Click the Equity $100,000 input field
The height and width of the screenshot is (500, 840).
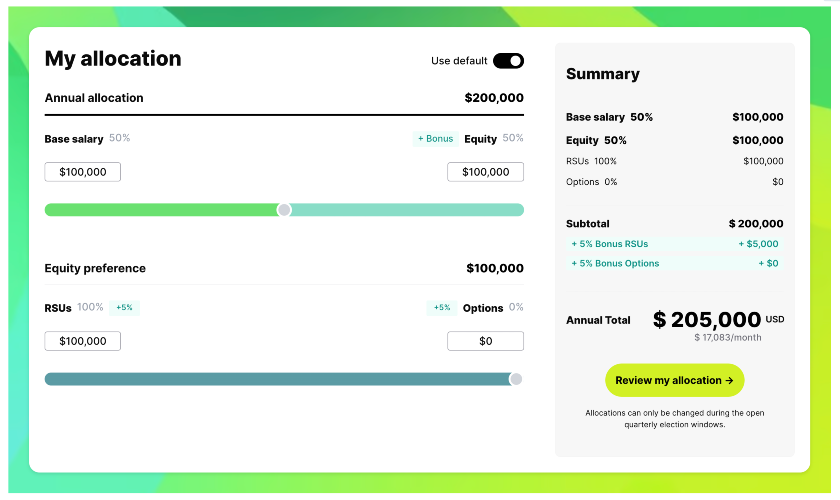coord(485,172)
